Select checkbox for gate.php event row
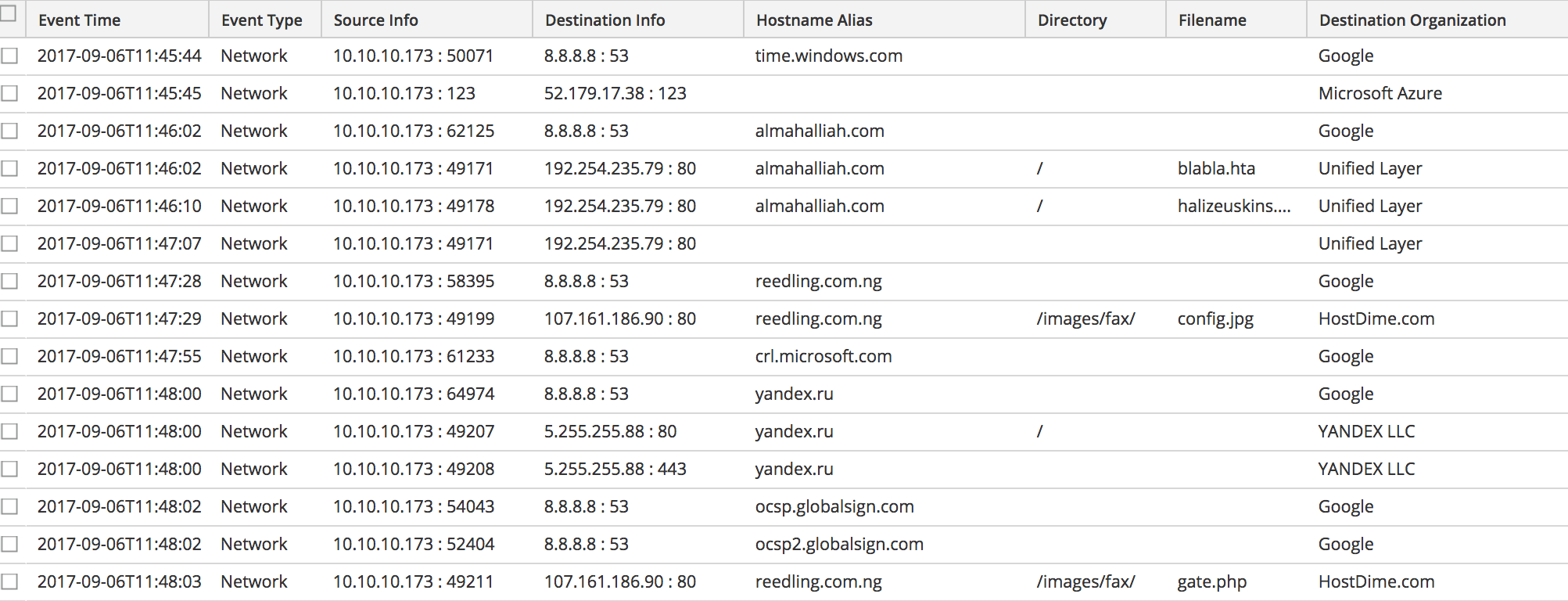This screenshot has width=1568, height=601. [9, 581]
